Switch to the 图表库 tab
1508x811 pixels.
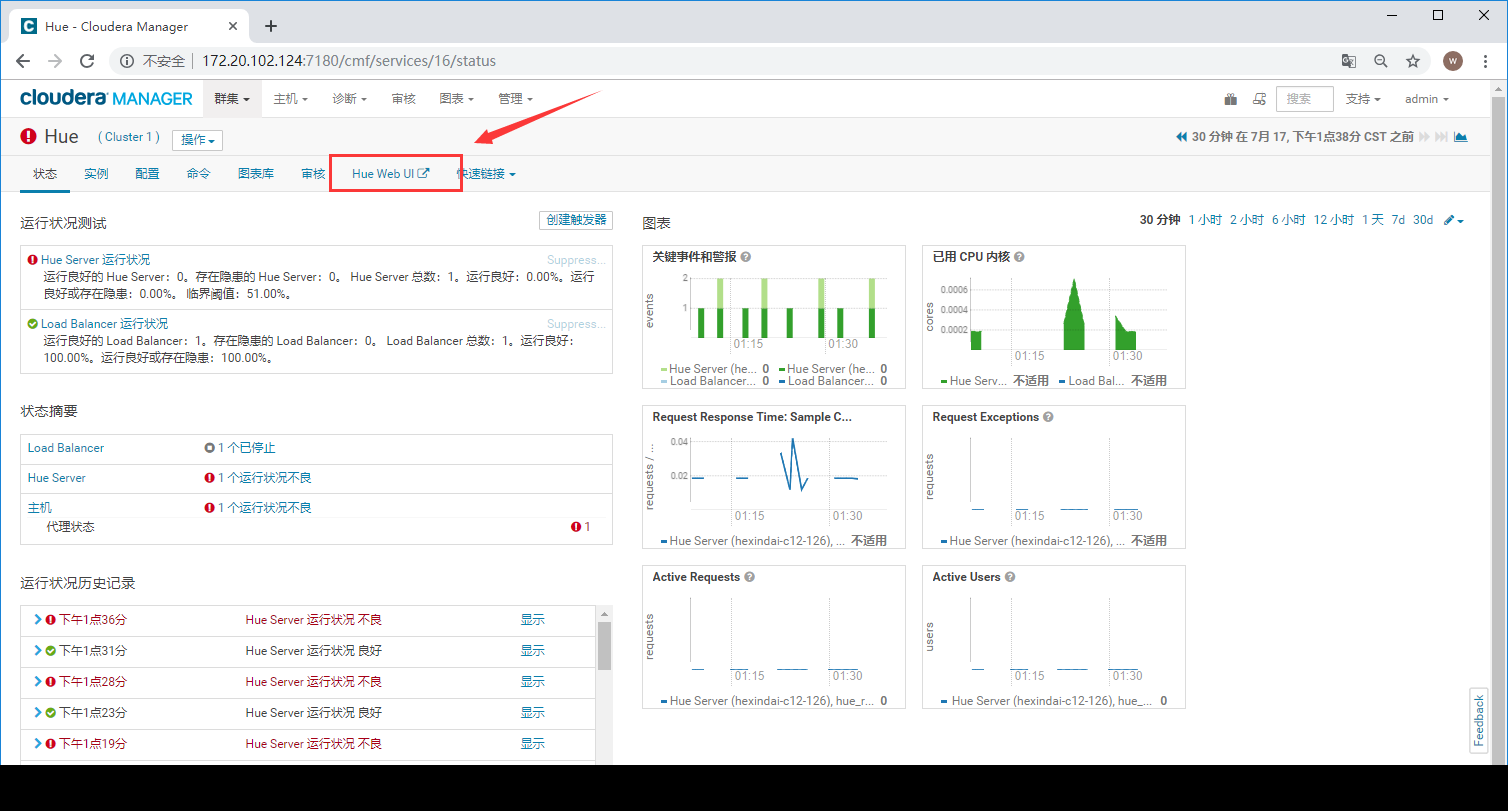[x=256, y=174]
